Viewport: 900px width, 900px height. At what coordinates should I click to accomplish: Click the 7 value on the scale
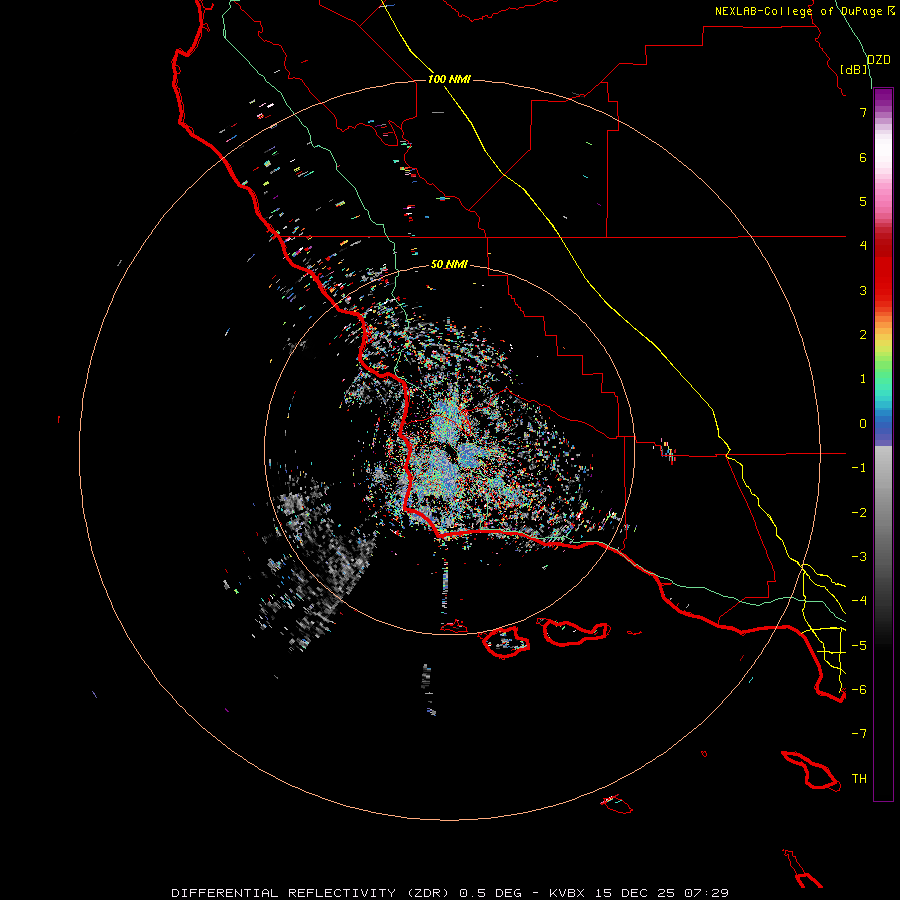[x=863, y=112]
